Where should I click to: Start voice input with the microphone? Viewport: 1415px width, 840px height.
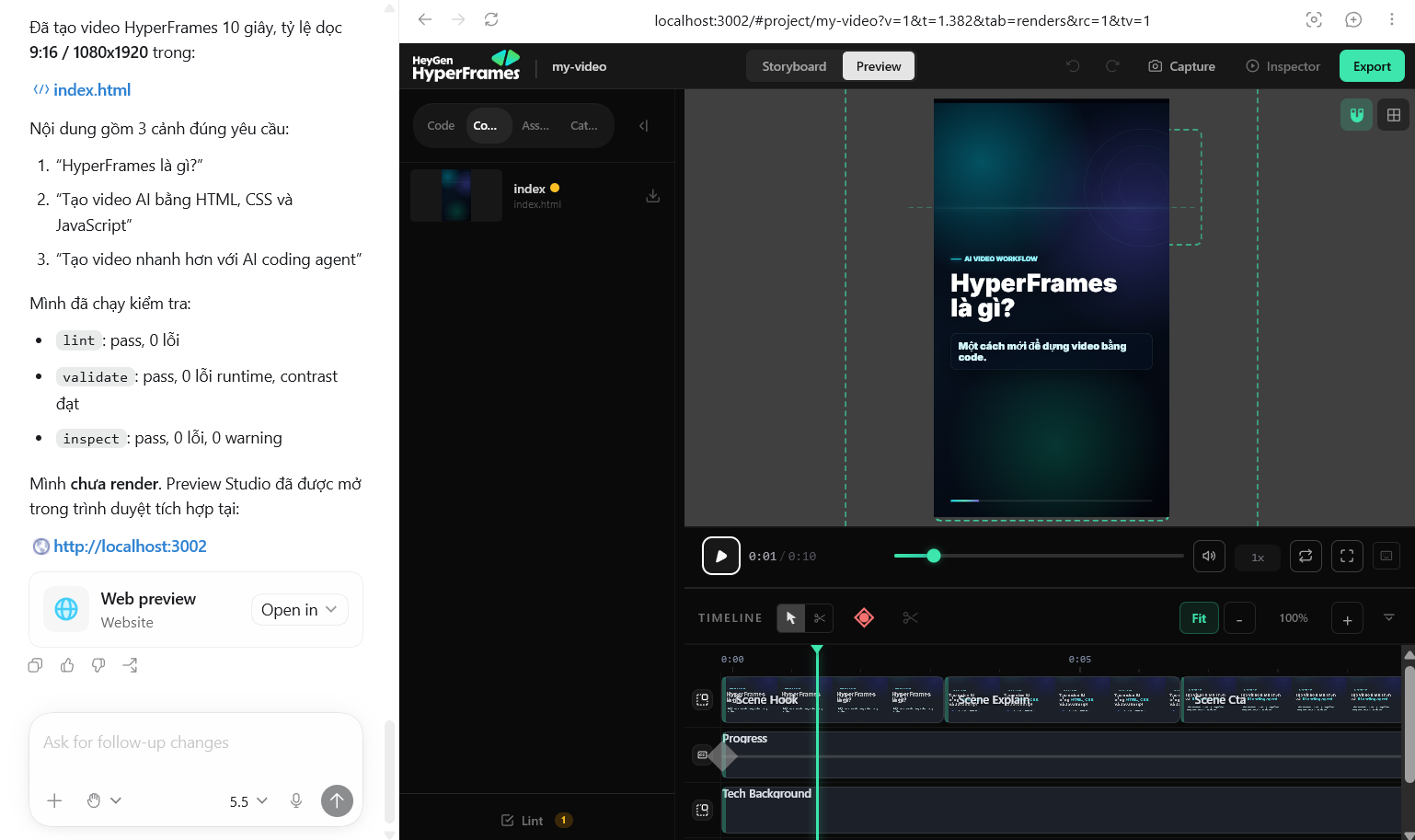[x=296, y=800]
